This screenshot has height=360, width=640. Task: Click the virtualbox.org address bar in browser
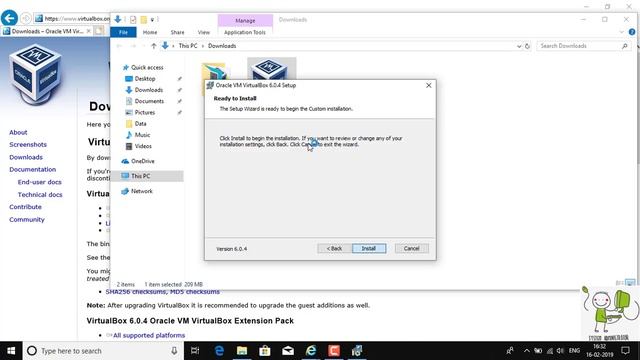click(x=77, y=18)
